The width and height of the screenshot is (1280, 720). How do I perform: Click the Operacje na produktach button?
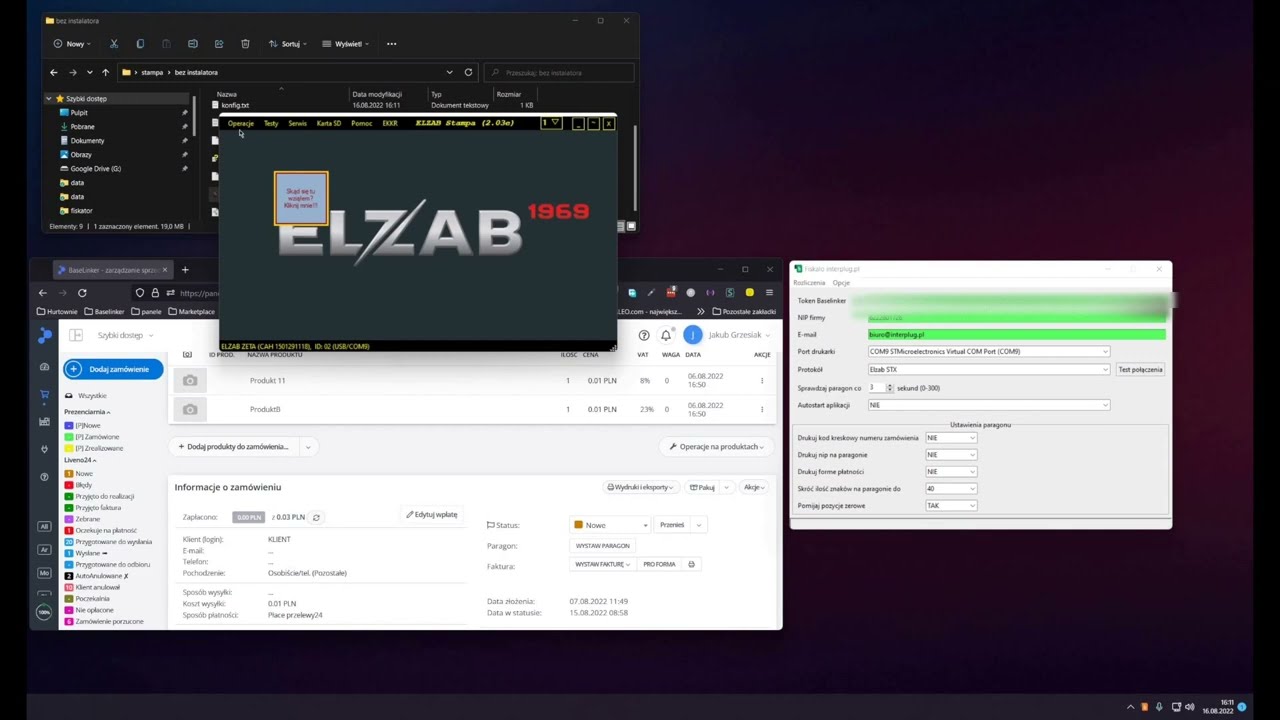point(716,447)
